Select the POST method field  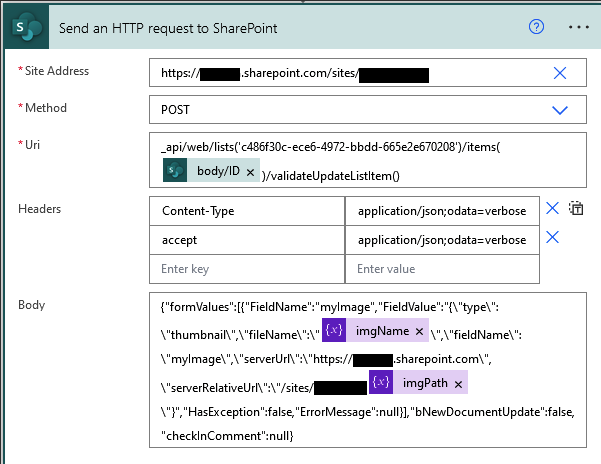pos(368,110)
